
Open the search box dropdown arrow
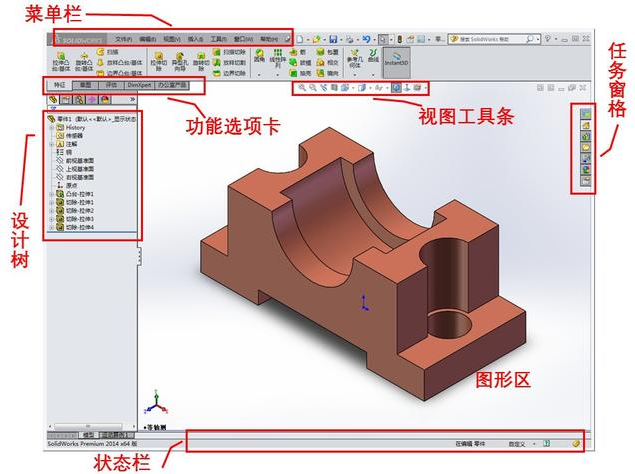538,39
